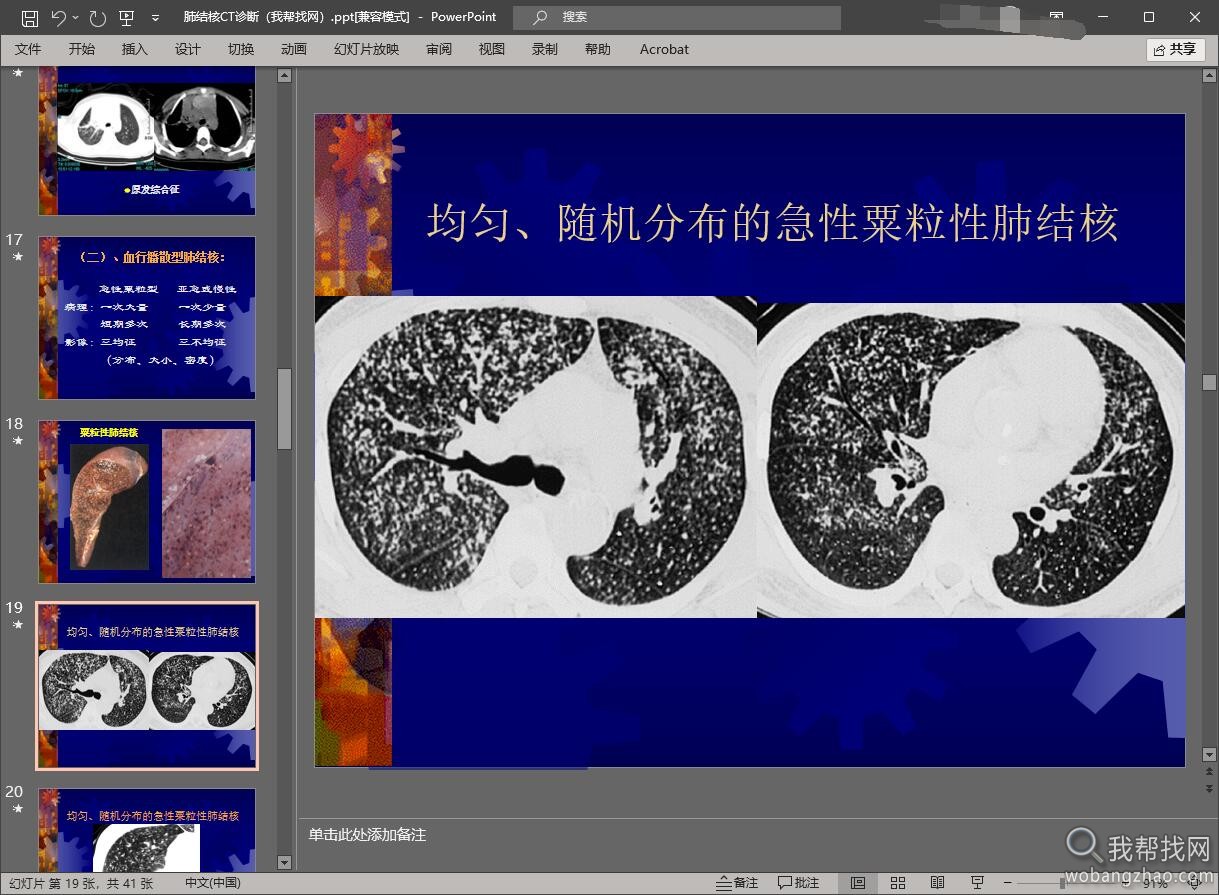Screen dimensions: 1219x895
Task: Click the 共享 share button
Action: 1175,49
